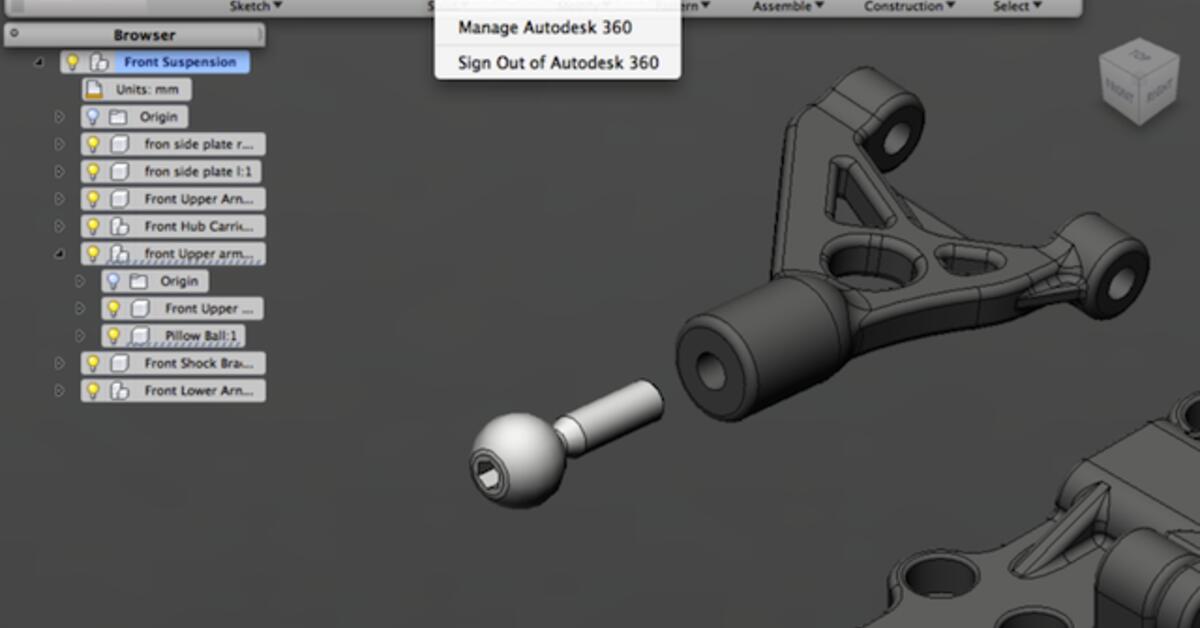Open the Sketch toolbar menu
Screen dimensions: 1200x628
click(251, 5)
